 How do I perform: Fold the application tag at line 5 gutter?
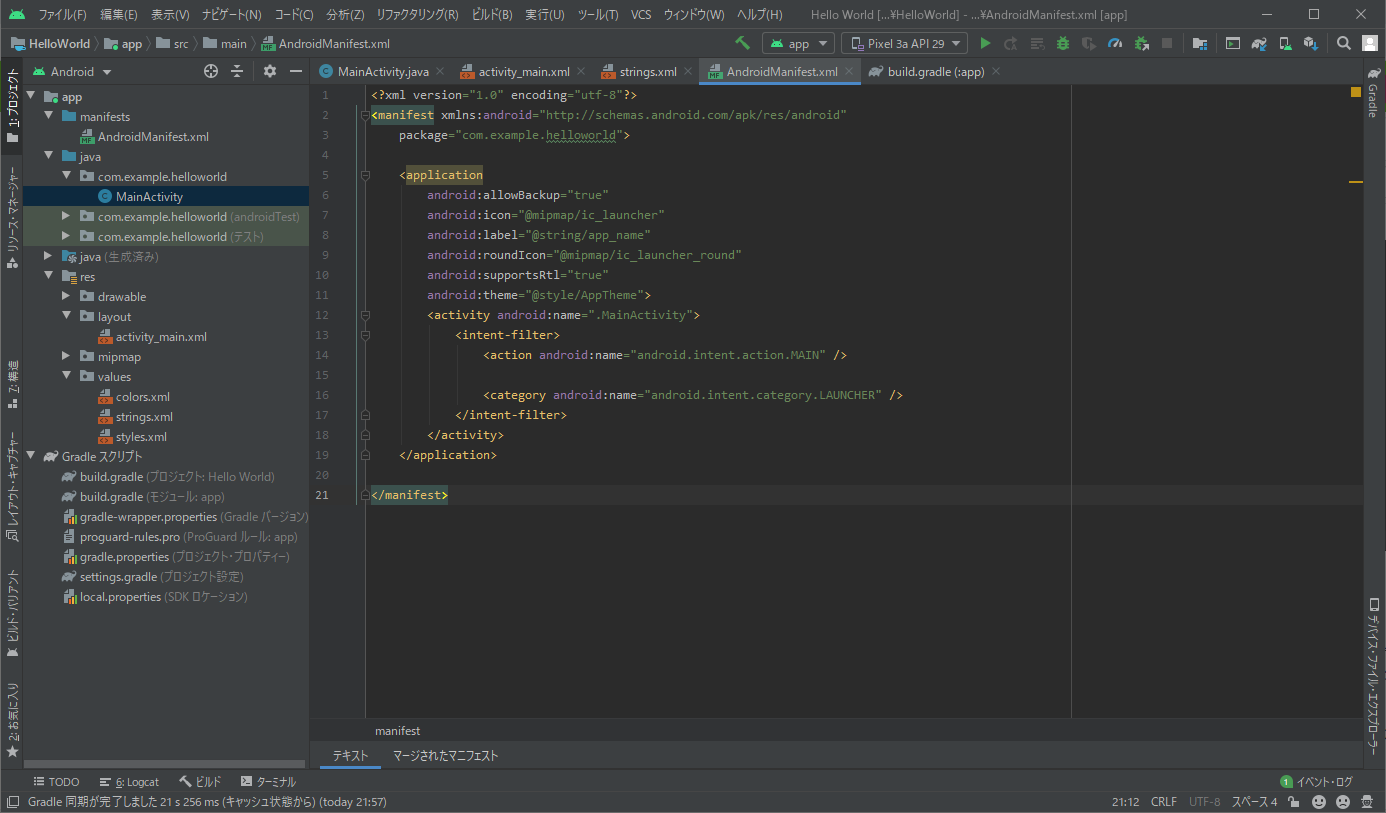364,175
